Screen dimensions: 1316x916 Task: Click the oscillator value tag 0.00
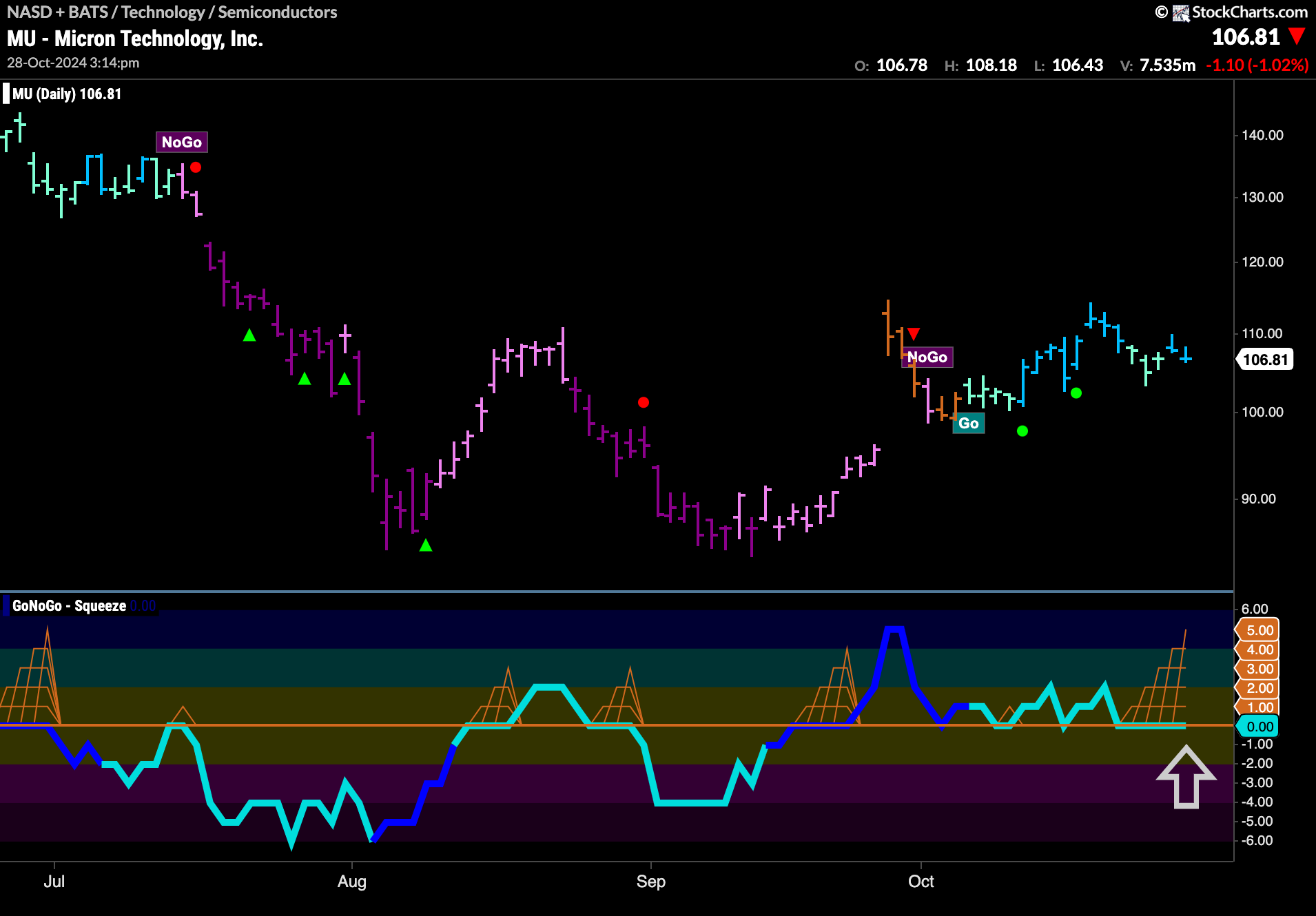pyautogui.click(x=1258, y=727)
